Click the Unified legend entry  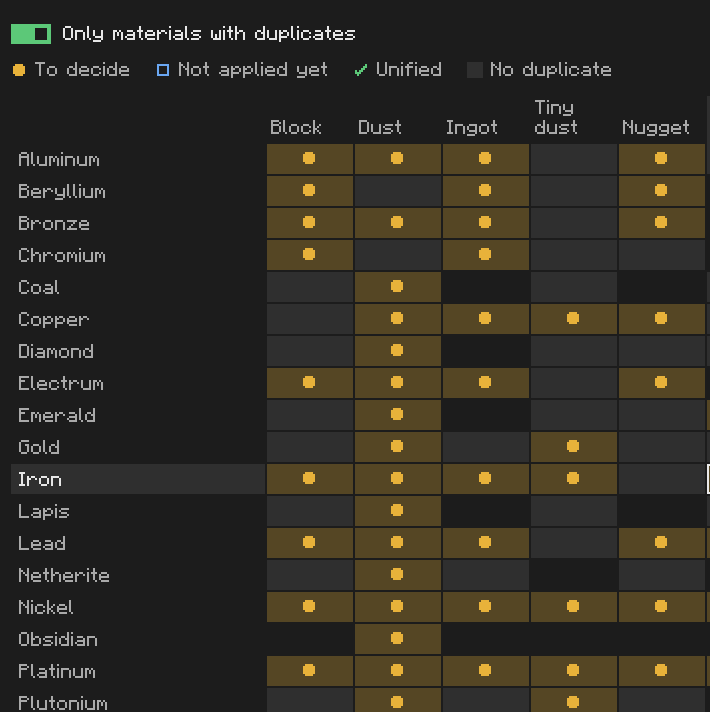pyautogui.click(x=398, y=70)
